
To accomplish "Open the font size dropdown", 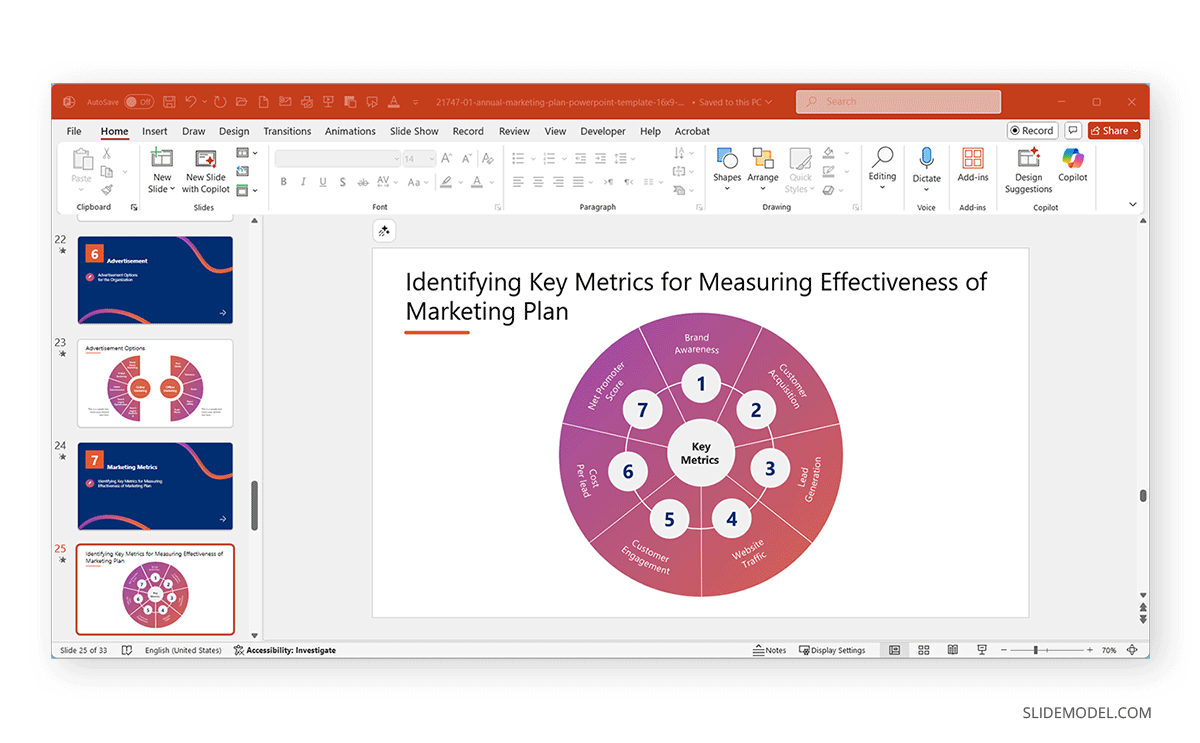I will click(x=431, y=158).
